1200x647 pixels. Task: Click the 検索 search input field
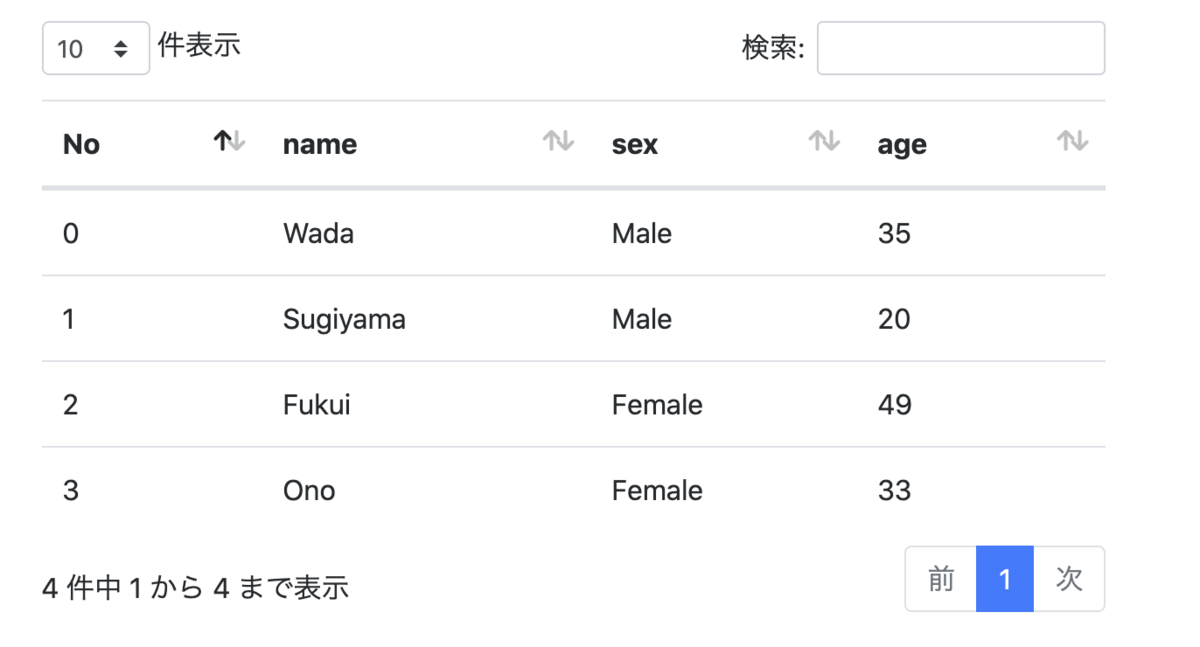point(961,48)
